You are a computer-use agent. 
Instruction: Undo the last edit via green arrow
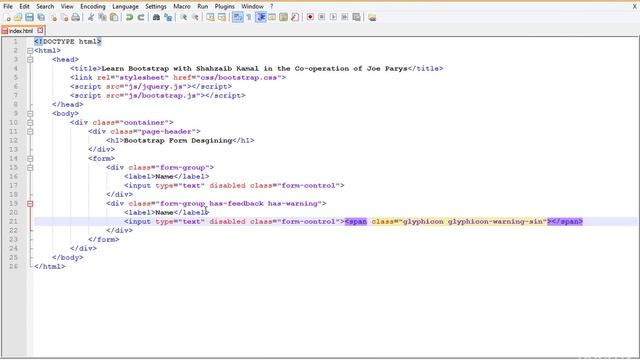pyautogui.click(x=129, y=17)
